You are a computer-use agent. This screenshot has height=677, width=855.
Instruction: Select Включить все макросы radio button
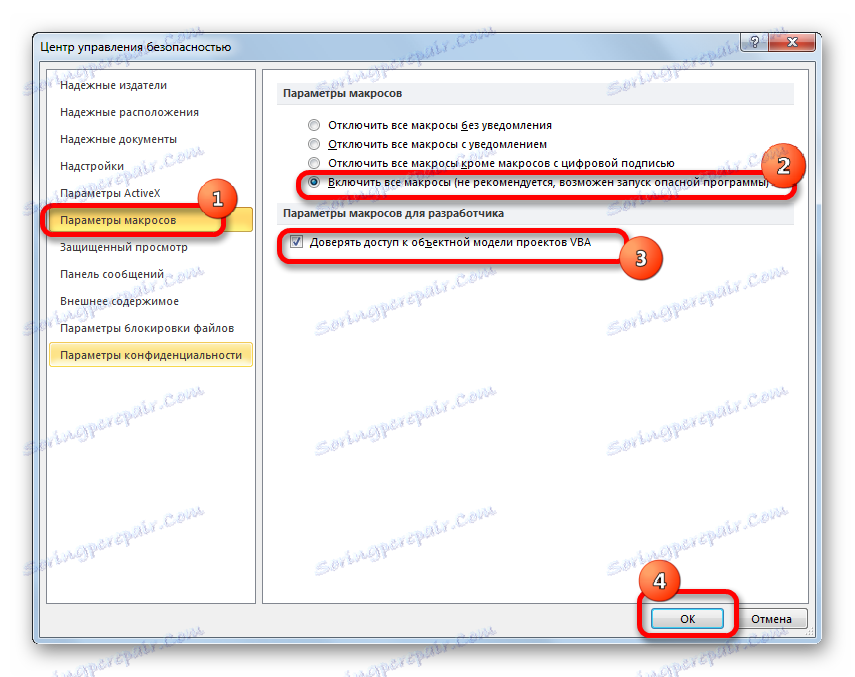click(x=314, y=182)
